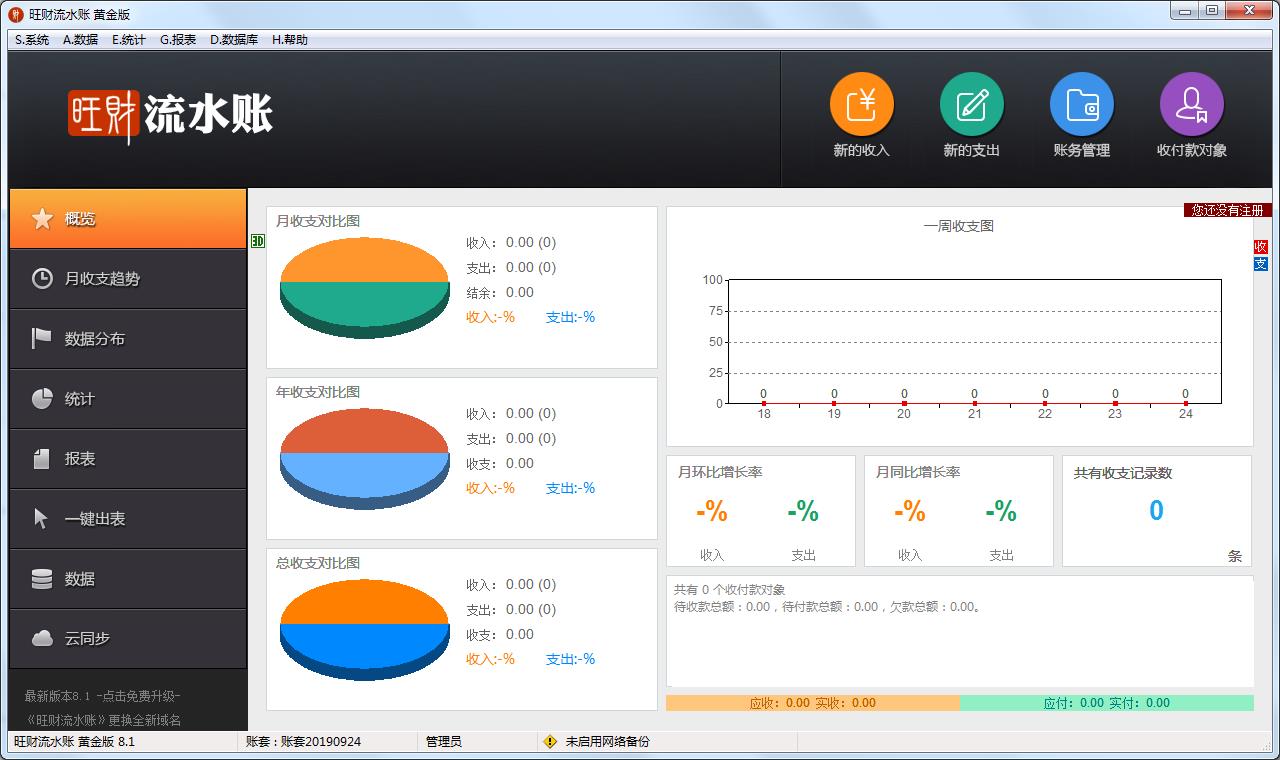Viewport: 1280px width, 760px height.
Task: Click 月环比增长率 收入 percentage
Action: tap(712, 512)
